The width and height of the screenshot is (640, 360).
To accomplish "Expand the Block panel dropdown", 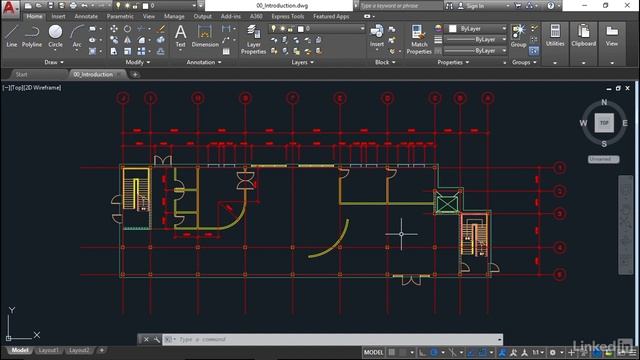I will (385, 62).
